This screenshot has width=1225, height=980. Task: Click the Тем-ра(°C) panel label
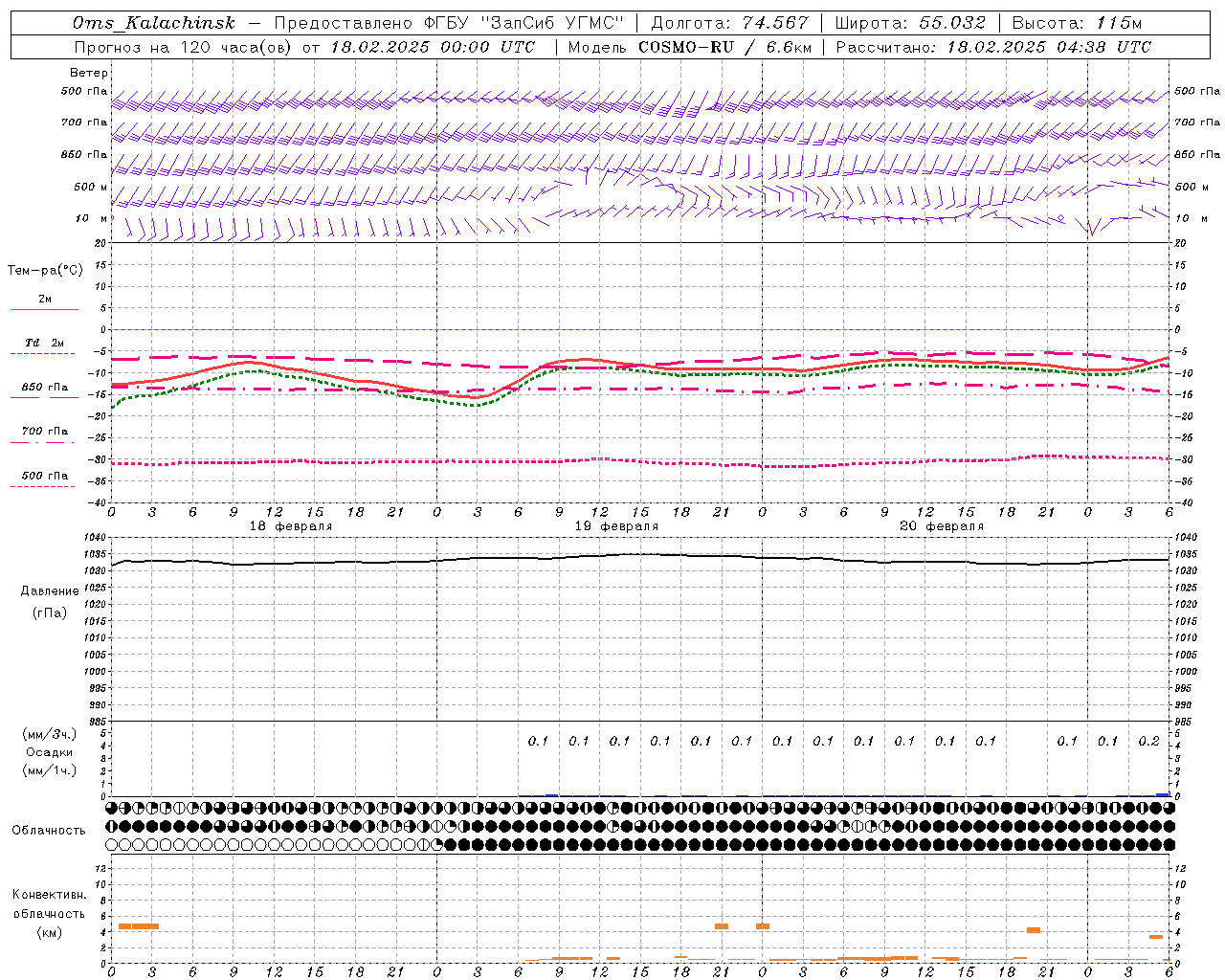45,271
